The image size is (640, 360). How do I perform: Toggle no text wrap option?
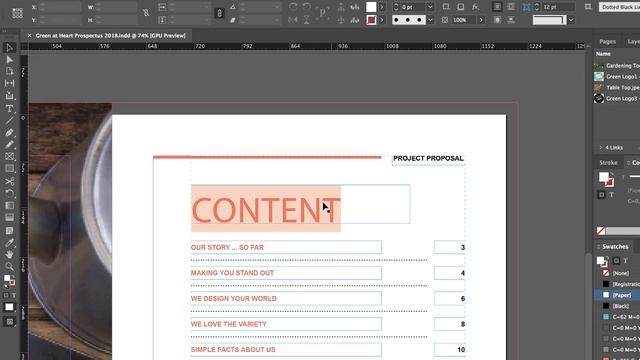click(x=497, y=7)
